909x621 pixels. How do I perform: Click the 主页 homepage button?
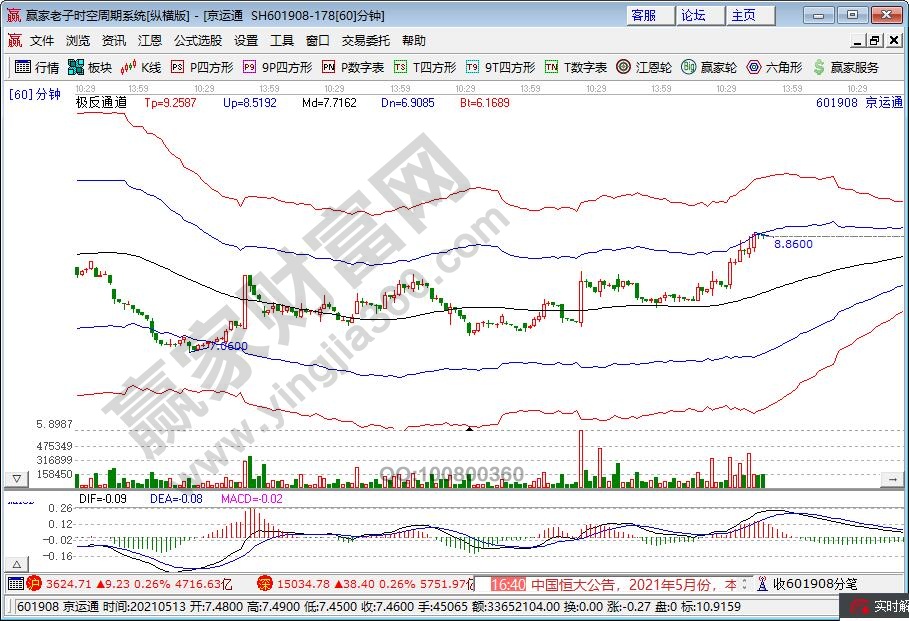click(x=743, y=15)
